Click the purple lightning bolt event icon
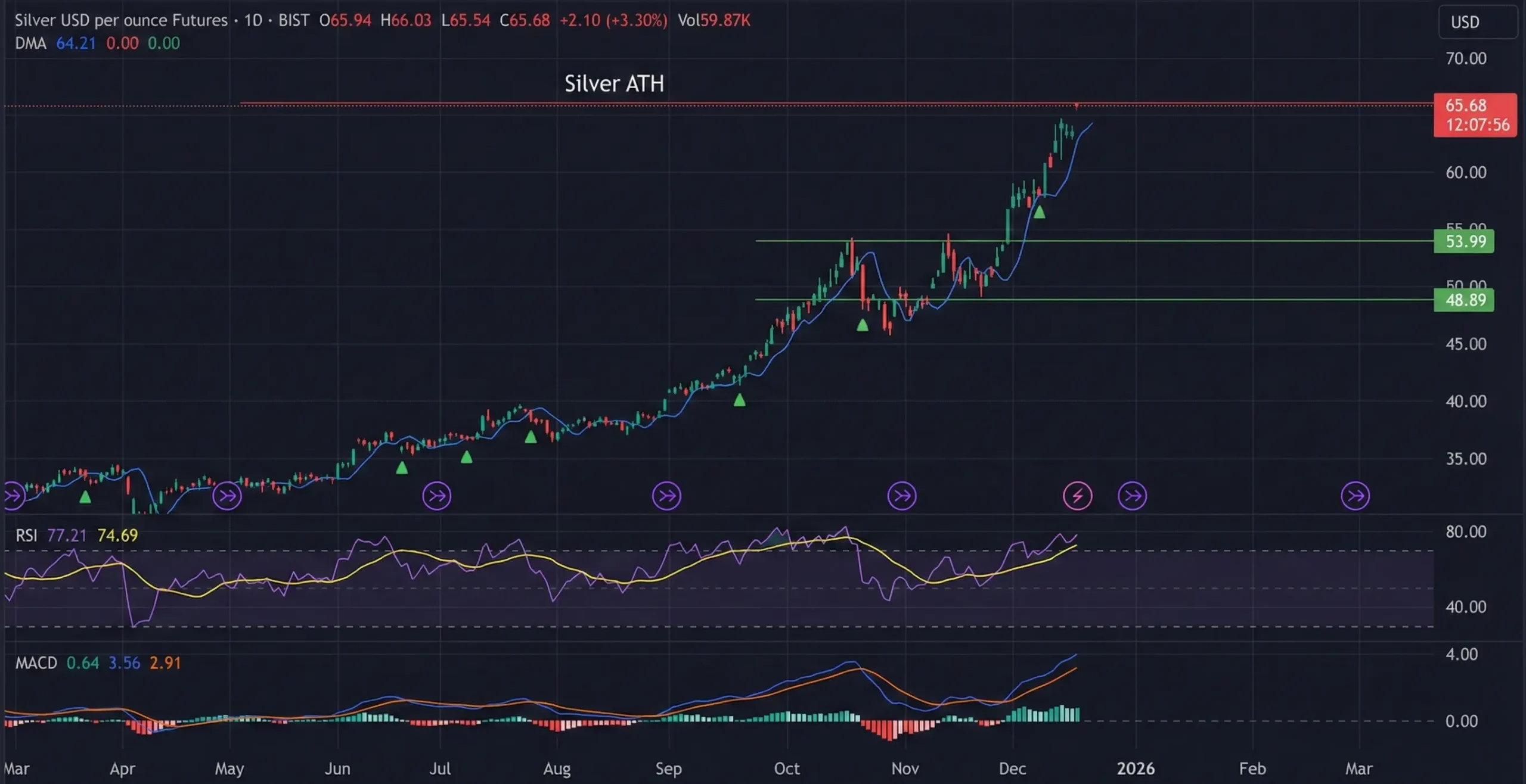This screenshot has height=784, width=1526. click(1077, 496)
